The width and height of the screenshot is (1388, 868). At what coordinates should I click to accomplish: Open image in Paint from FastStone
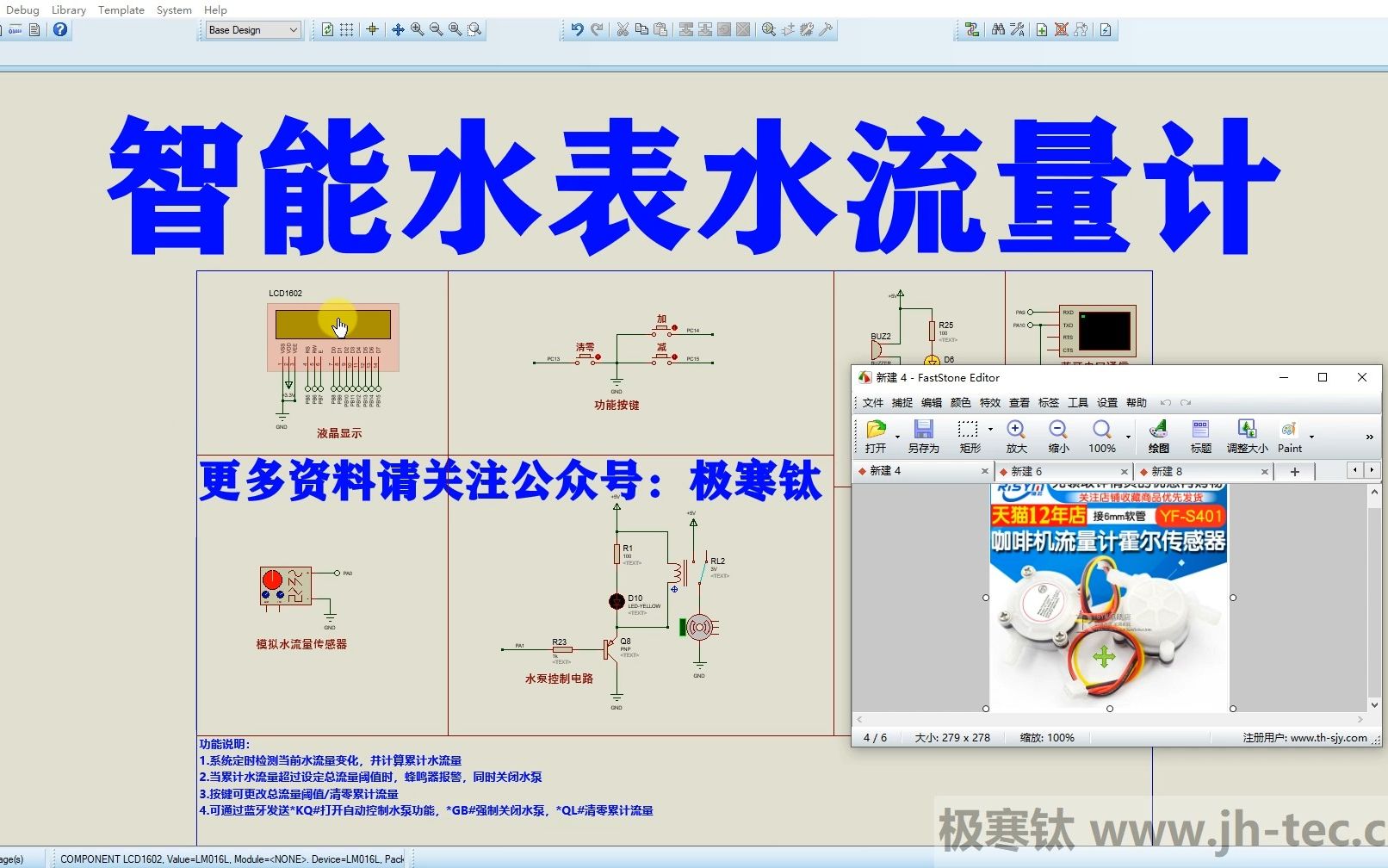point(1290,437)
